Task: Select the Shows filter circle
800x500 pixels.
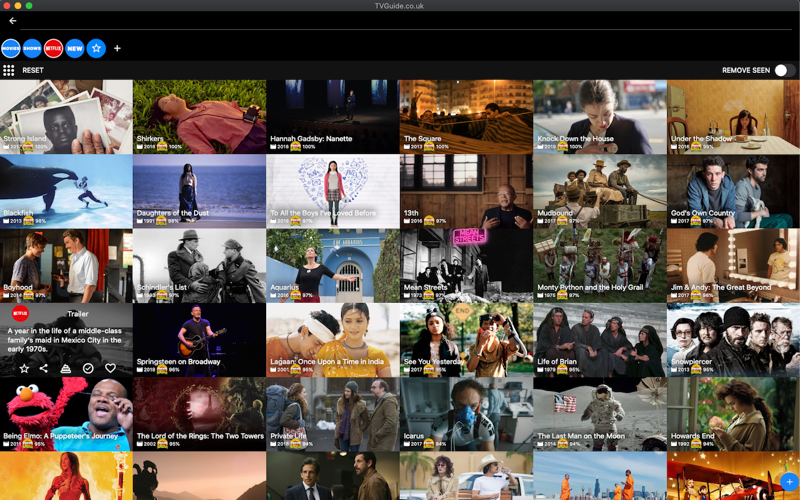Action: 32,48
